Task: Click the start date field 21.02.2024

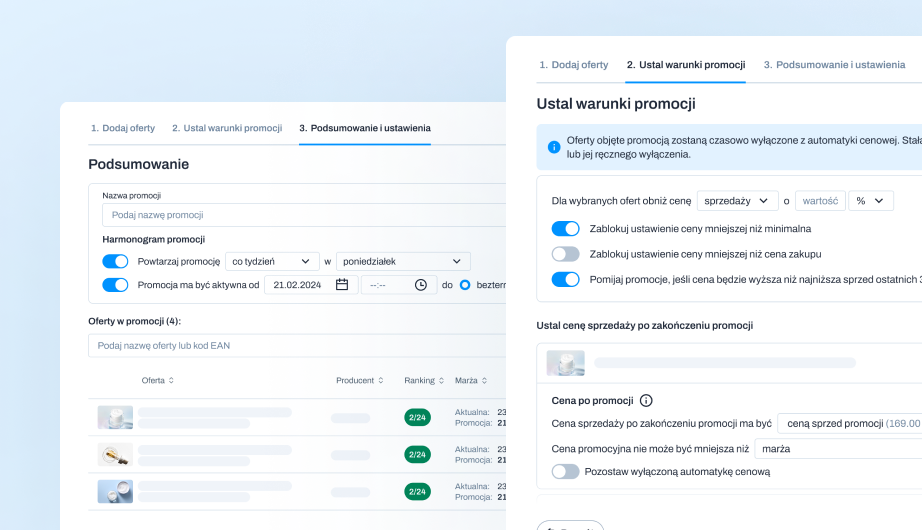Action: [x=311, y=285]
